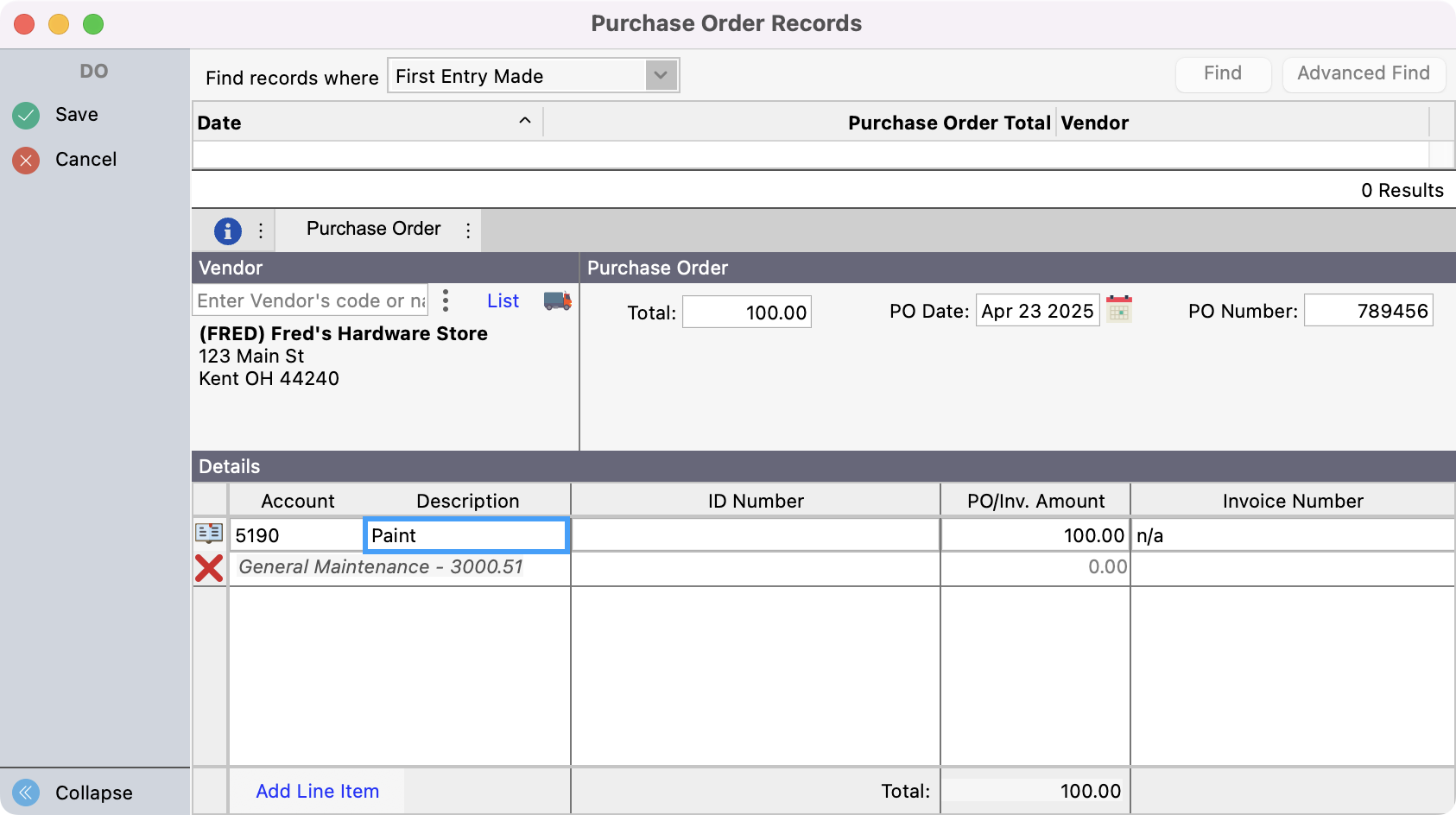Open the account lookup icon beside 5190
1456x815 pixels.
click(209, 534)
